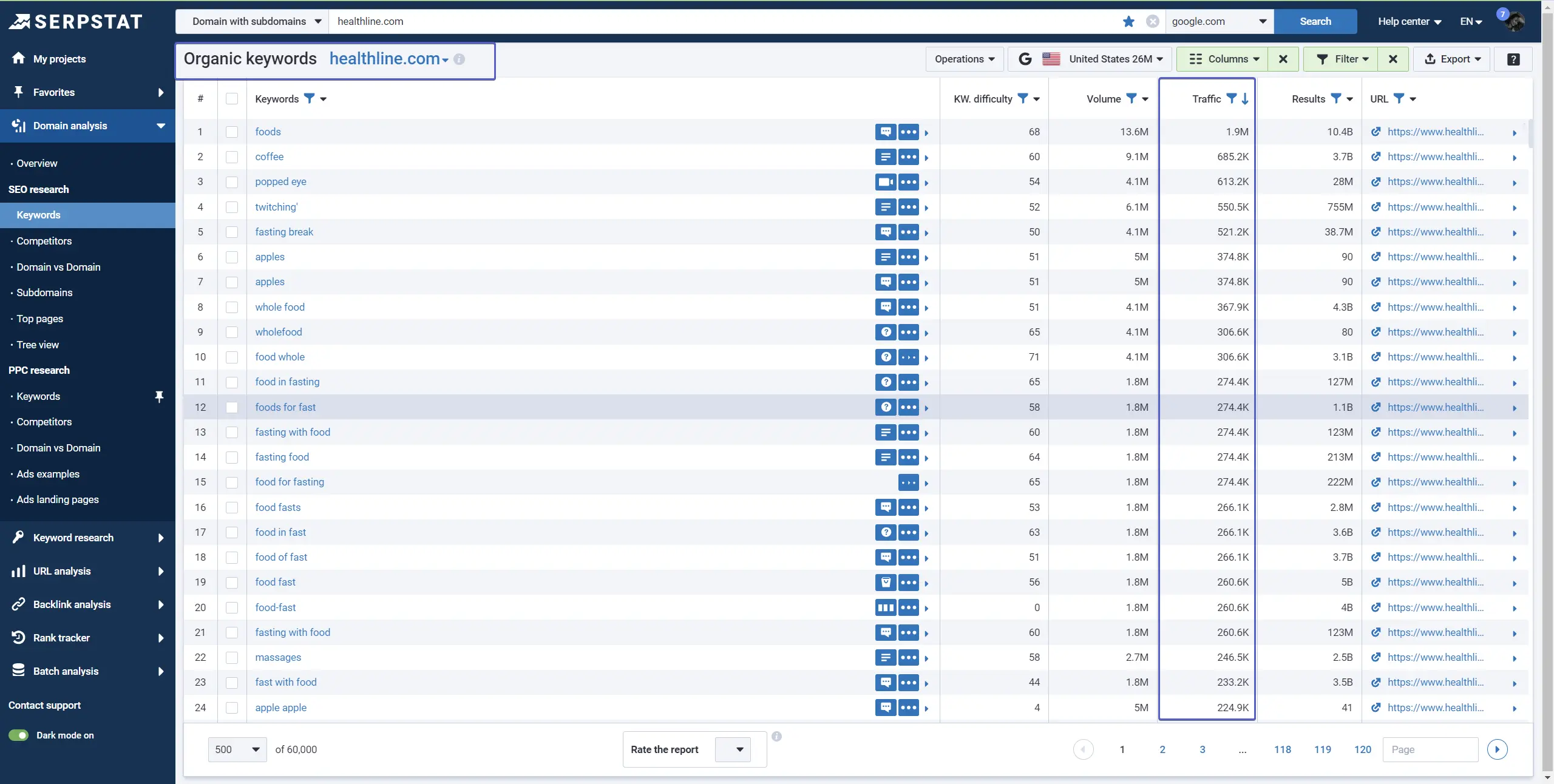The image size is (1554, 784).
Task: Open the help question mark beside Export
Action: tap(1513, 59)
